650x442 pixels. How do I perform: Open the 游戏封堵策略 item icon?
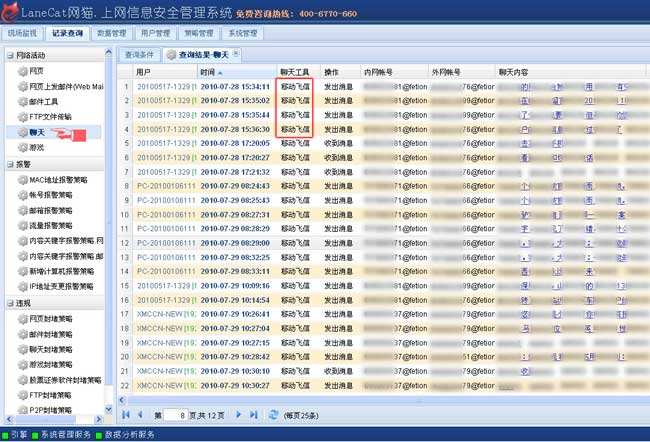23,364
